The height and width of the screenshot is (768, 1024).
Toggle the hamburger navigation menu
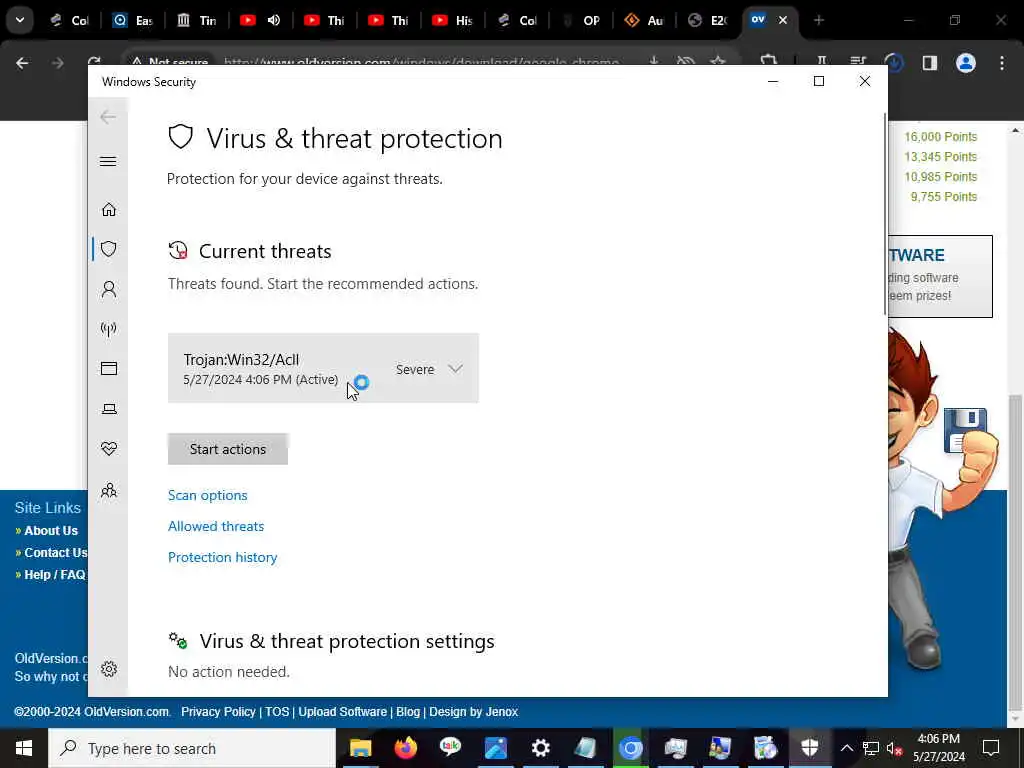tap(108, 161)
